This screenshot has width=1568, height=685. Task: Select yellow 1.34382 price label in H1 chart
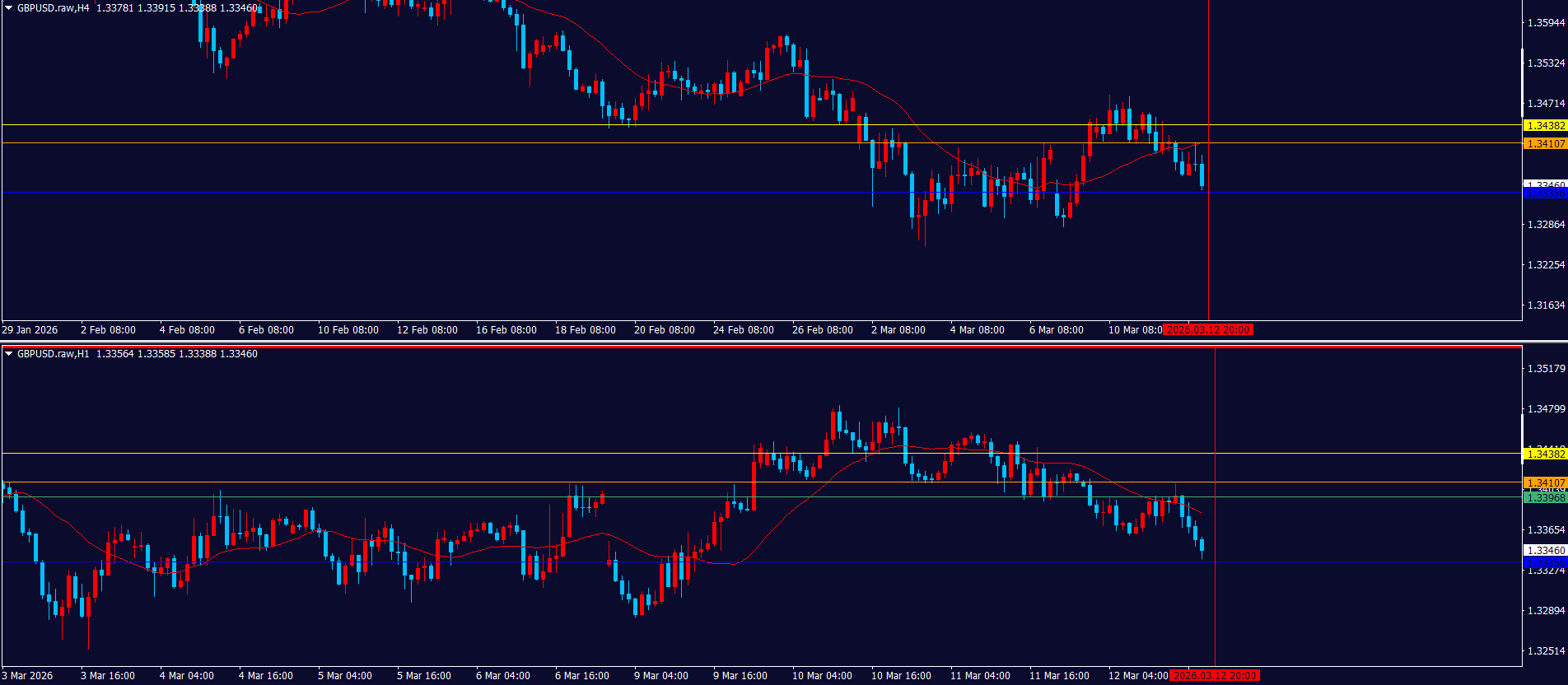pos(1545,454)
